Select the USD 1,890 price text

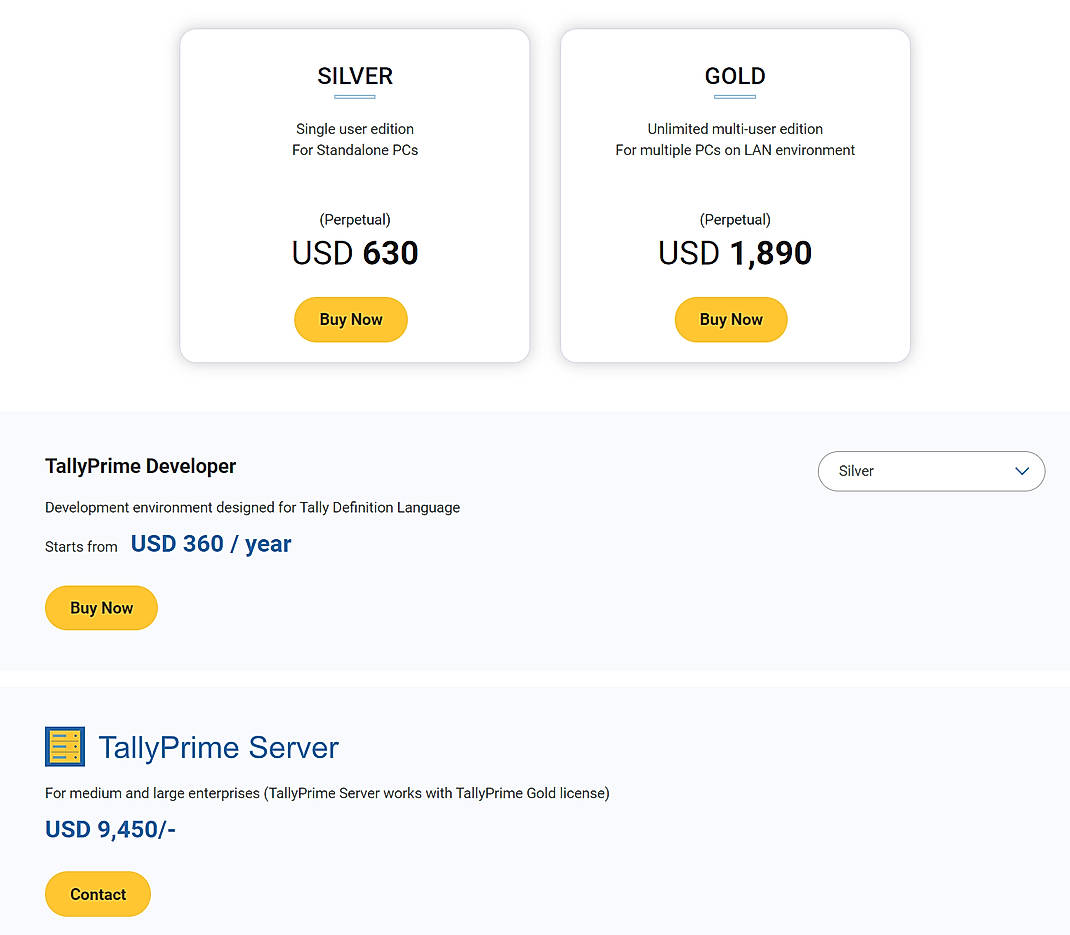(x=735, y=253)
